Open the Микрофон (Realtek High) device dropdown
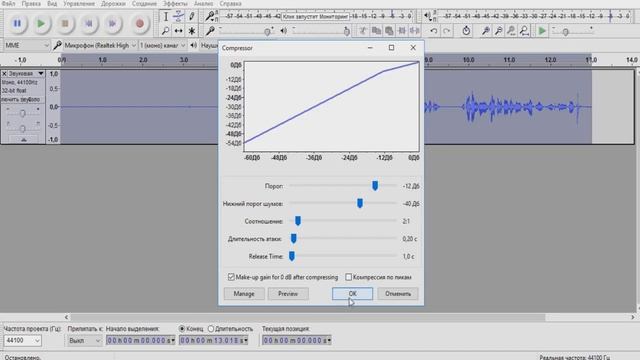The width and height of the screenshot is (640, 360). (100, 45)
